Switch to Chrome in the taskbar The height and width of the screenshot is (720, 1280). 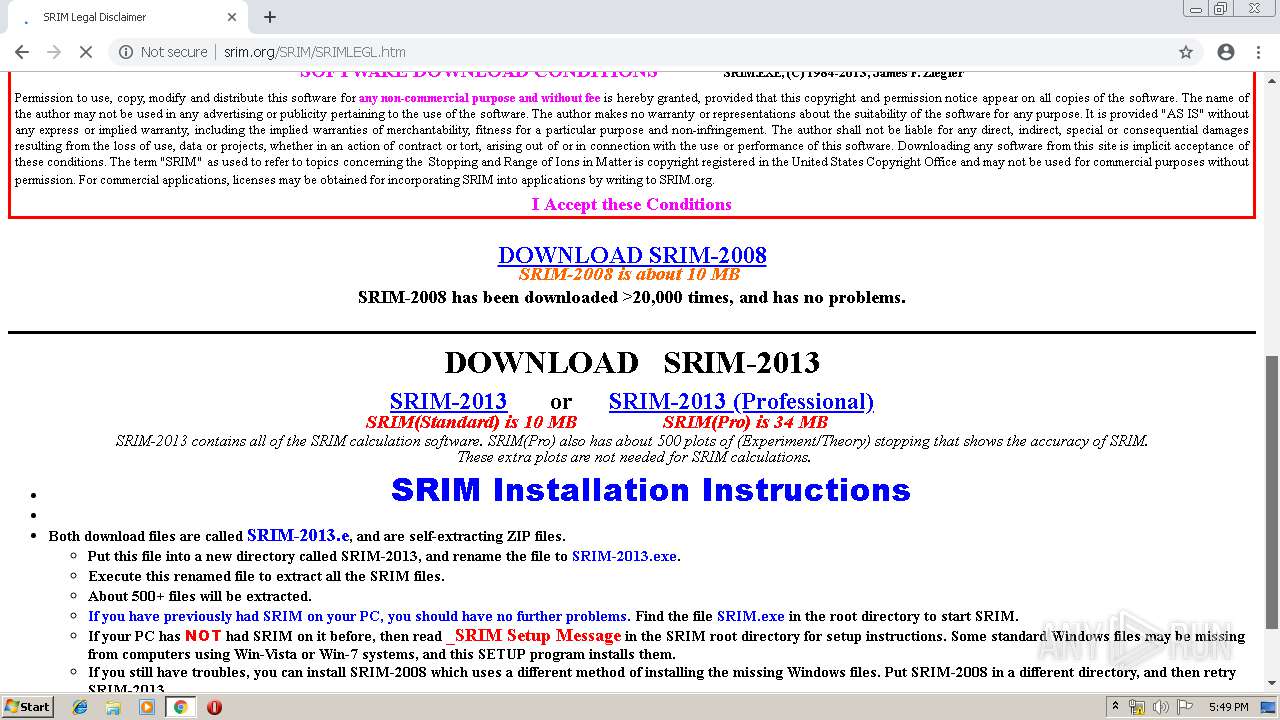tap(180, 707)
